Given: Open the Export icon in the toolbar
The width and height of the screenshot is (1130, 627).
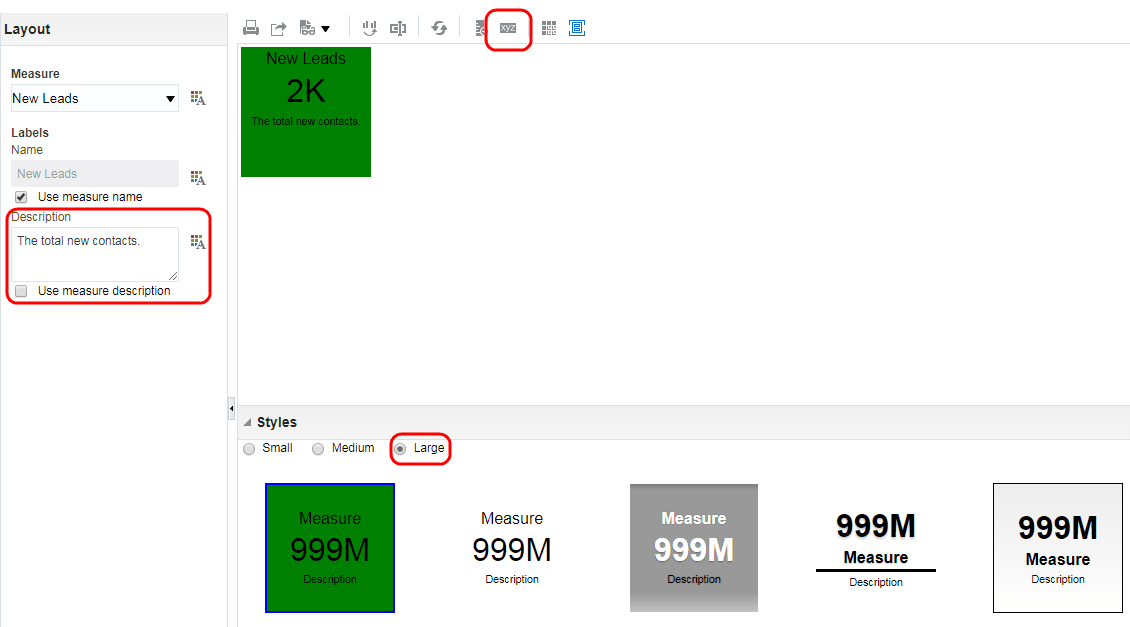Looking at the screenshot, I should pos(278,28).
